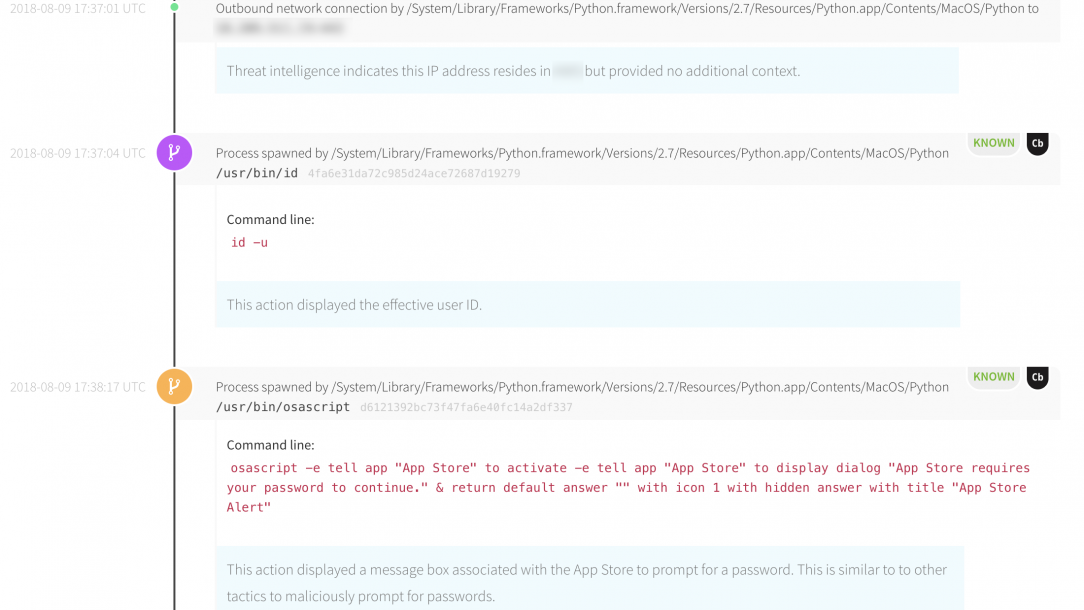Screen dimensions: 1084x610
Task: Click the 17:38:17 UTC timestamp
Action: tap(77, 388)
